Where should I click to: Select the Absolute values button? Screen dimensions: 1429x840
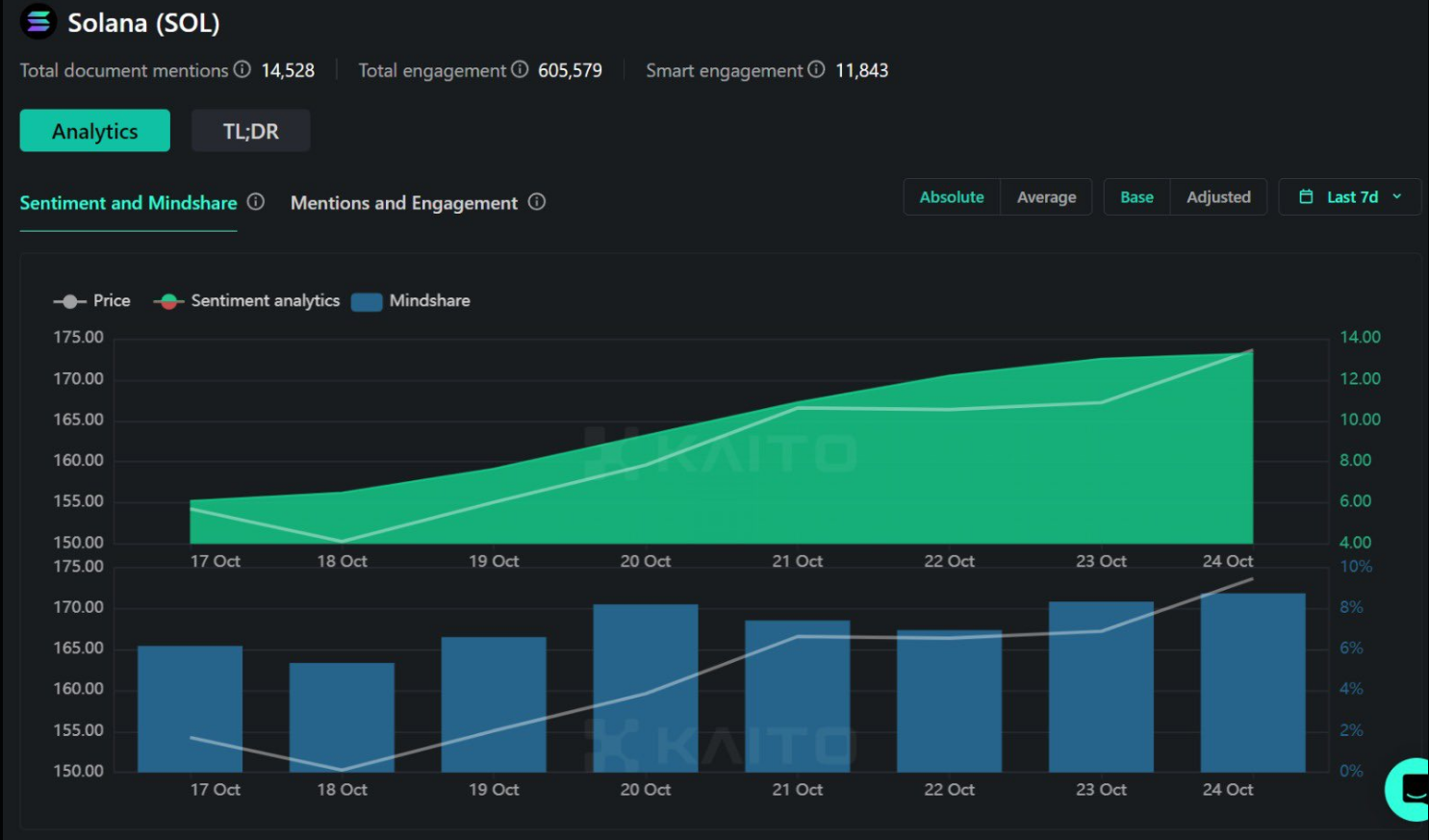click(x=952, y=197)
